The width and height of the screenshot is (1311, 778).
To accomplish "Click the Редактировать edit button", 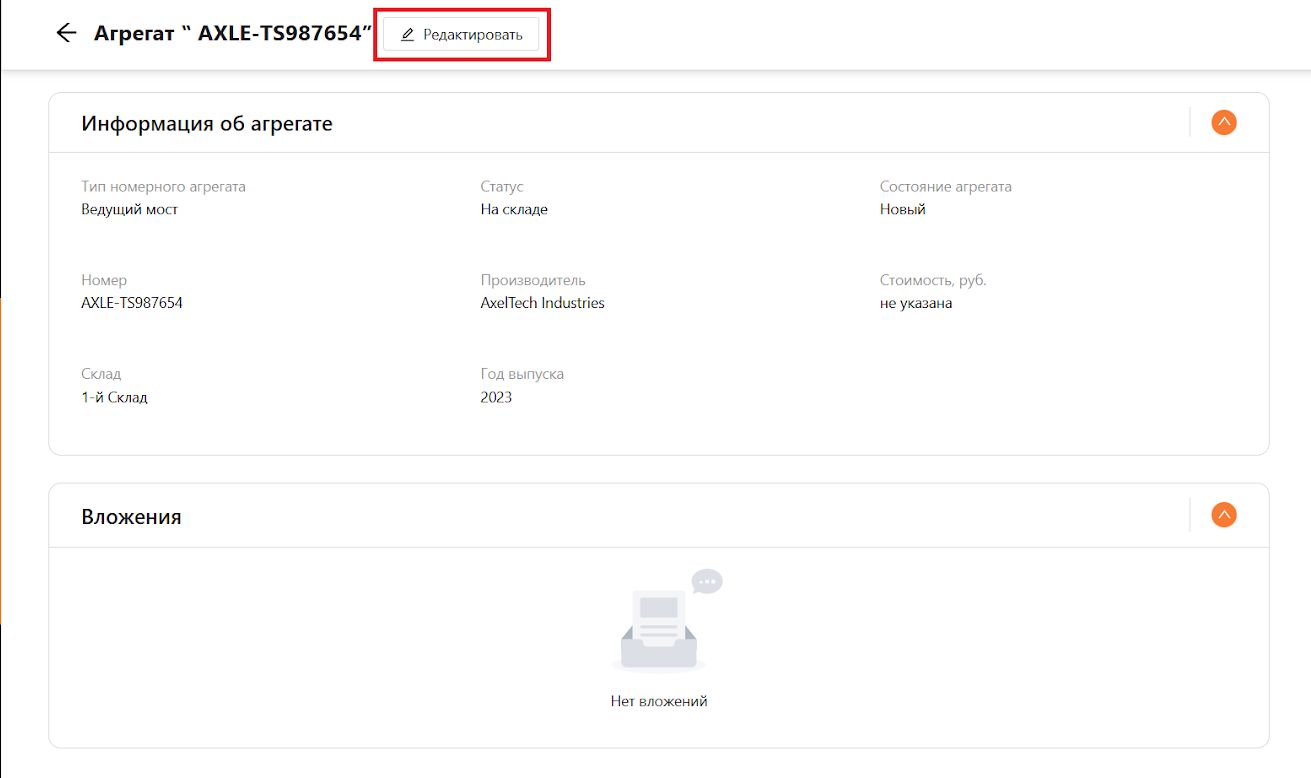I will point(461,34).
